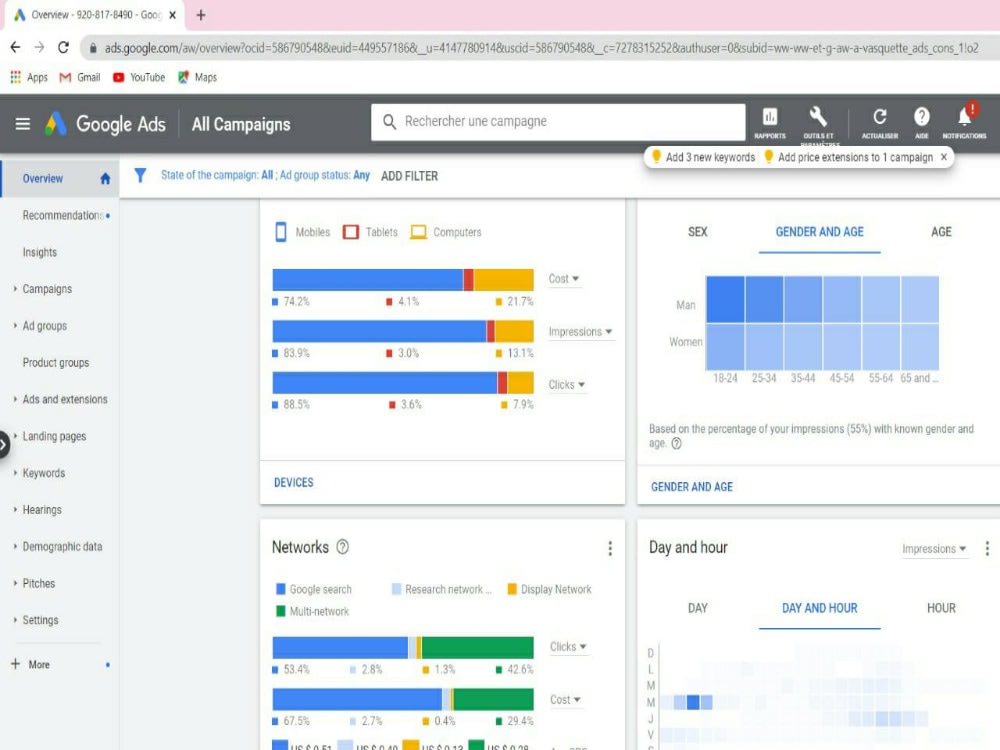Open the Cost dropdown in Devices card

click(x=564, y=279)
